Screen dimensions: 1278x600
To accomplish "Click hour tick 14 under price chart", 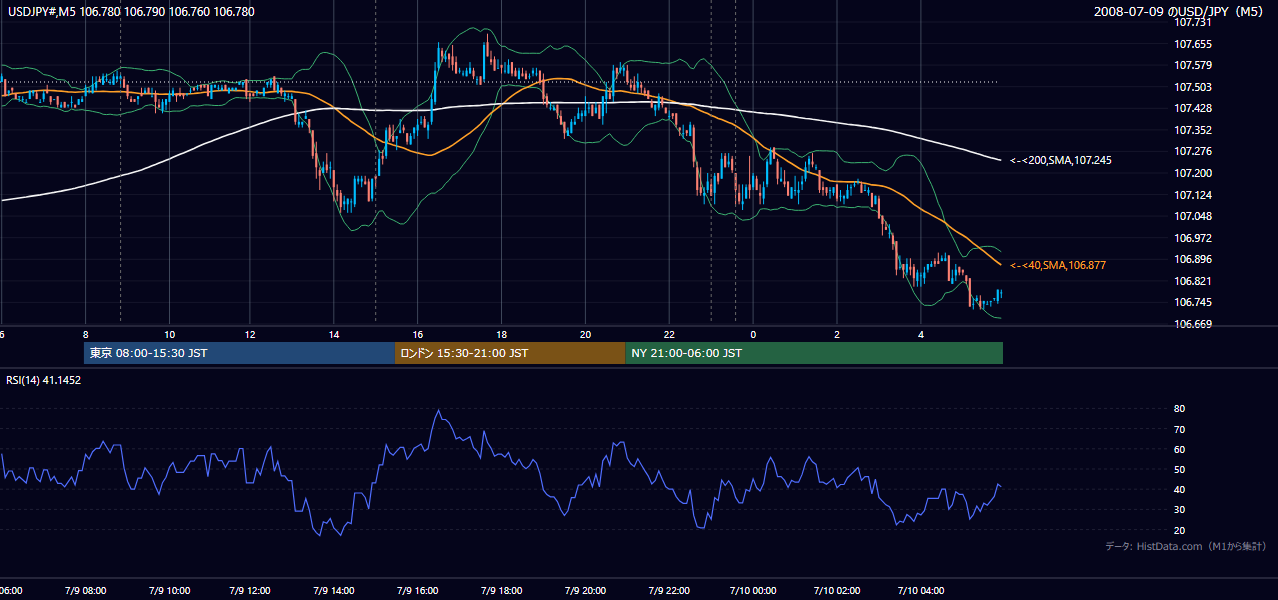I will coord(334,334).
